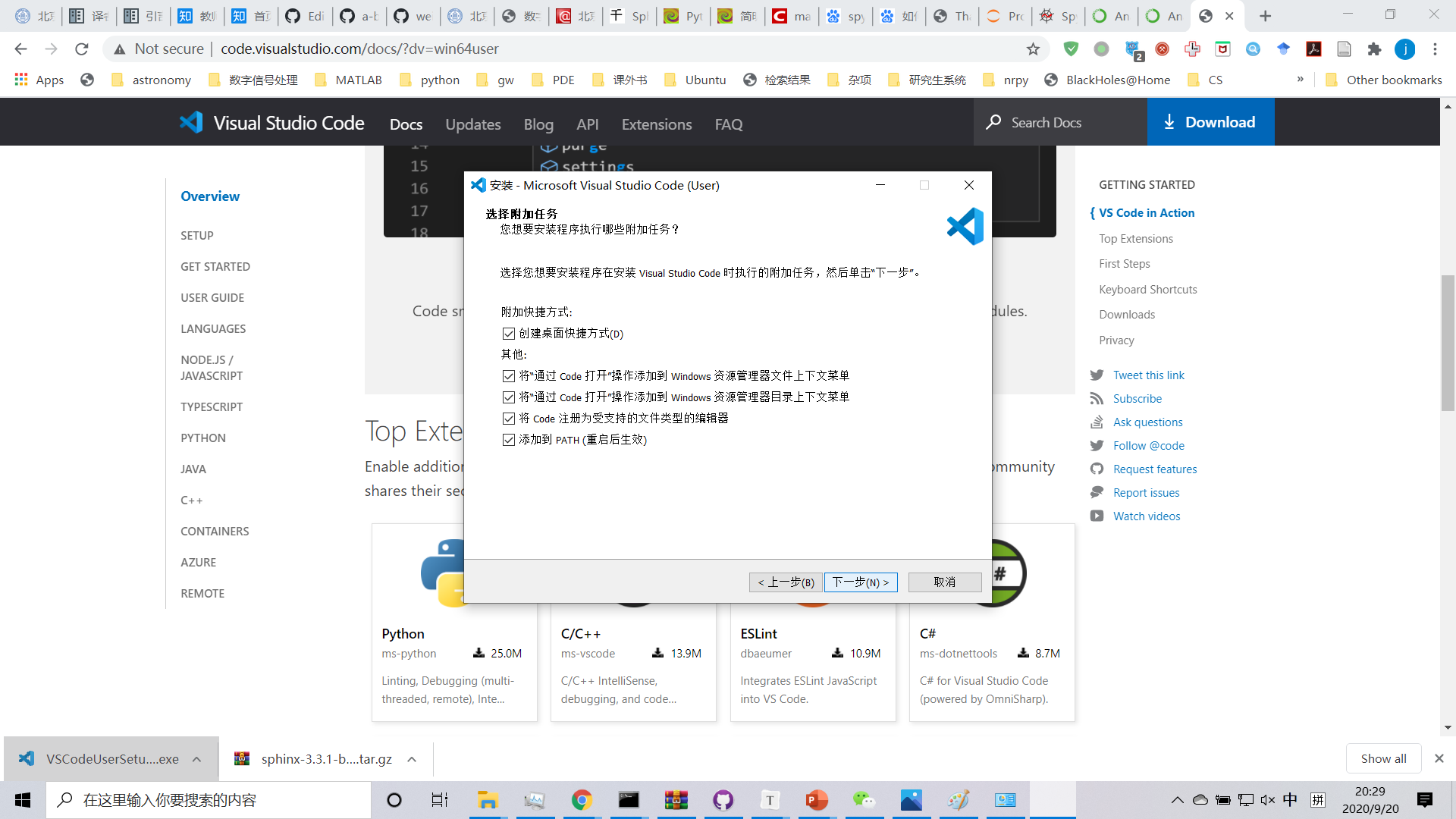Open WeChat from the Windows taskbar

pos(864,800)
